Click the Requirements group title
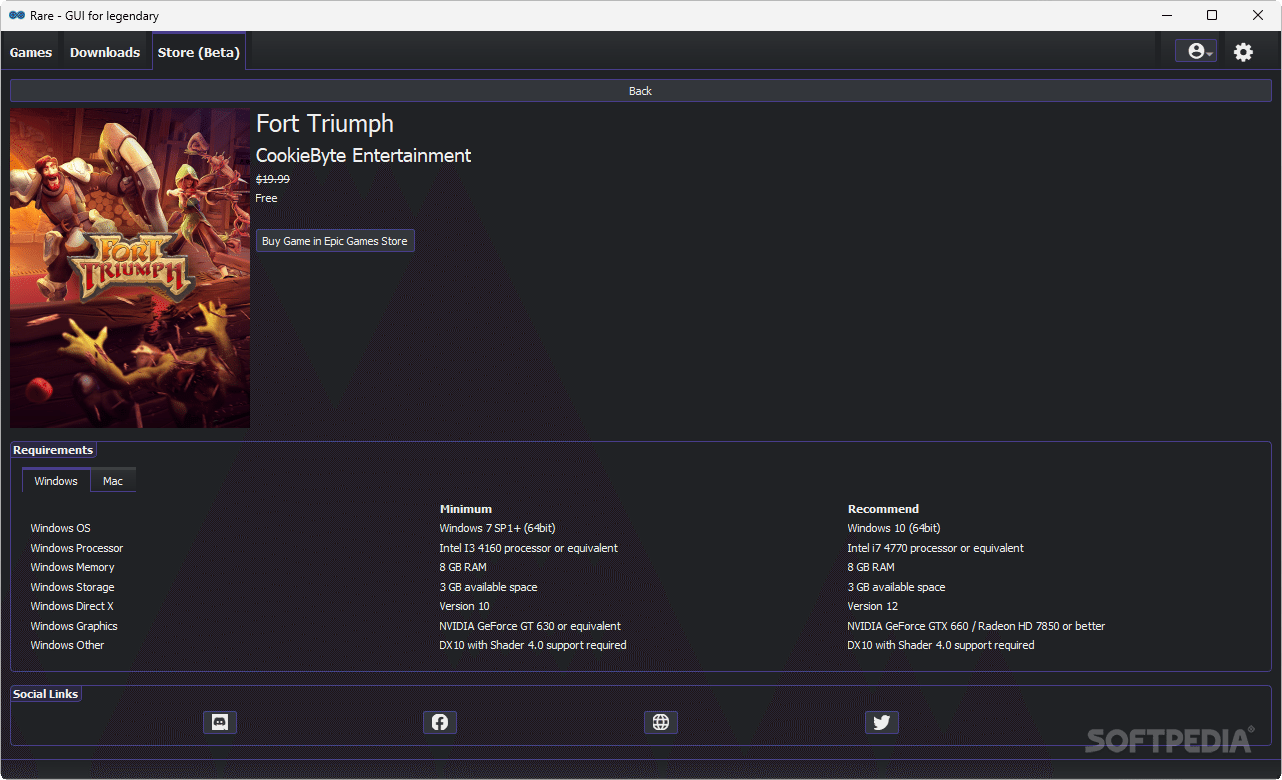The width and height of the screenshot is (1282, 780). point(53,450)
